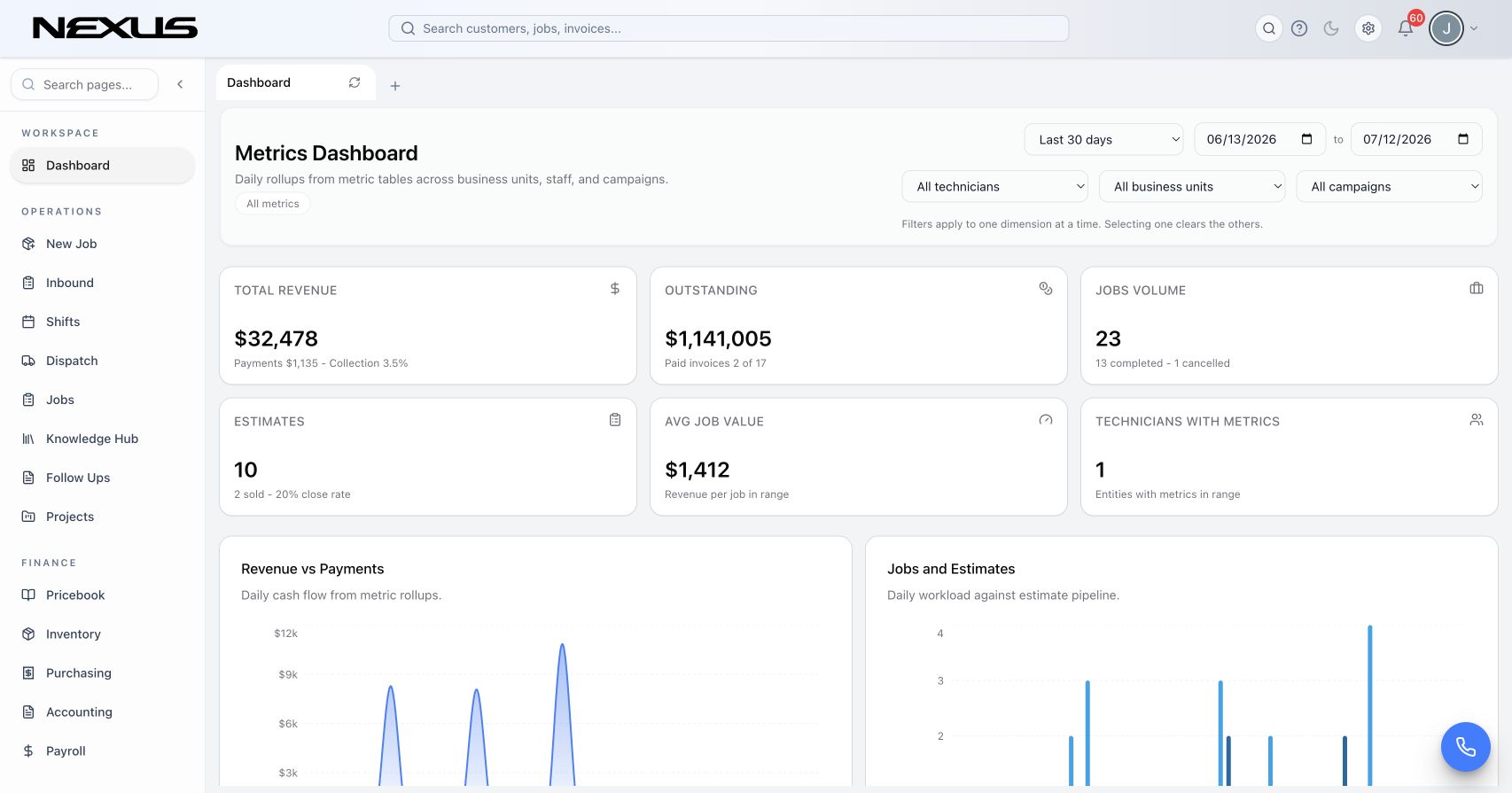Click the Payroll dollar icon
1512x793 pixels.
coord(28,751)
